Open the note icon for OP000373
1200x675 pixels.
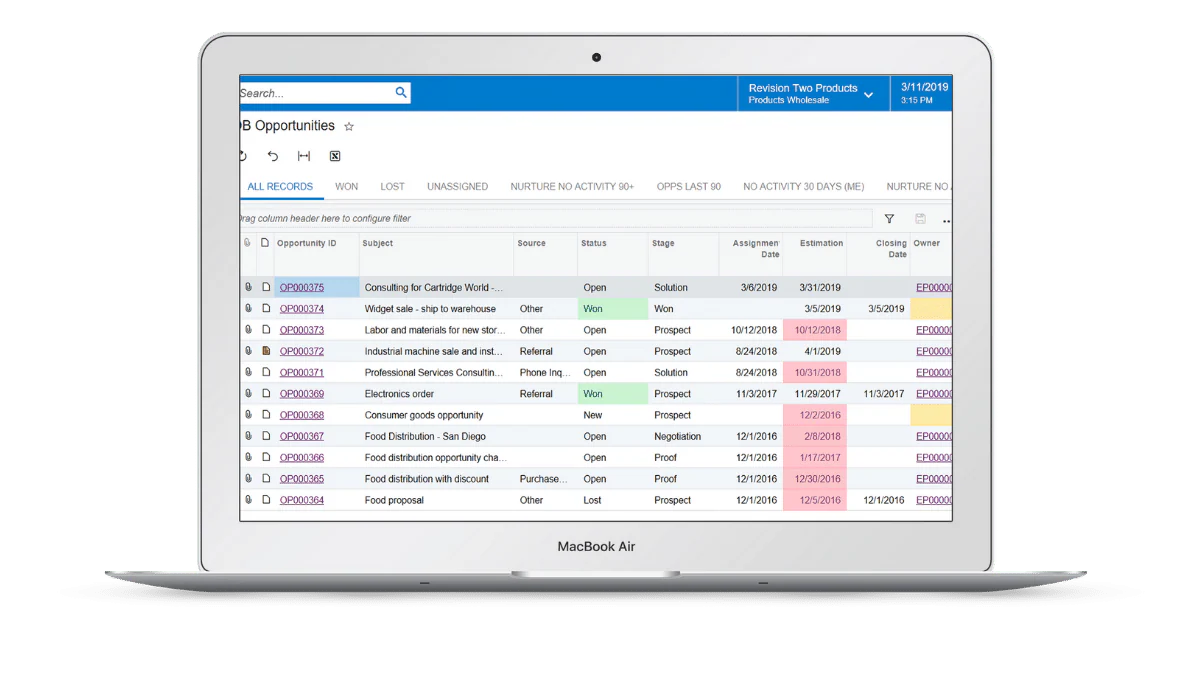[x=266, y=330]
